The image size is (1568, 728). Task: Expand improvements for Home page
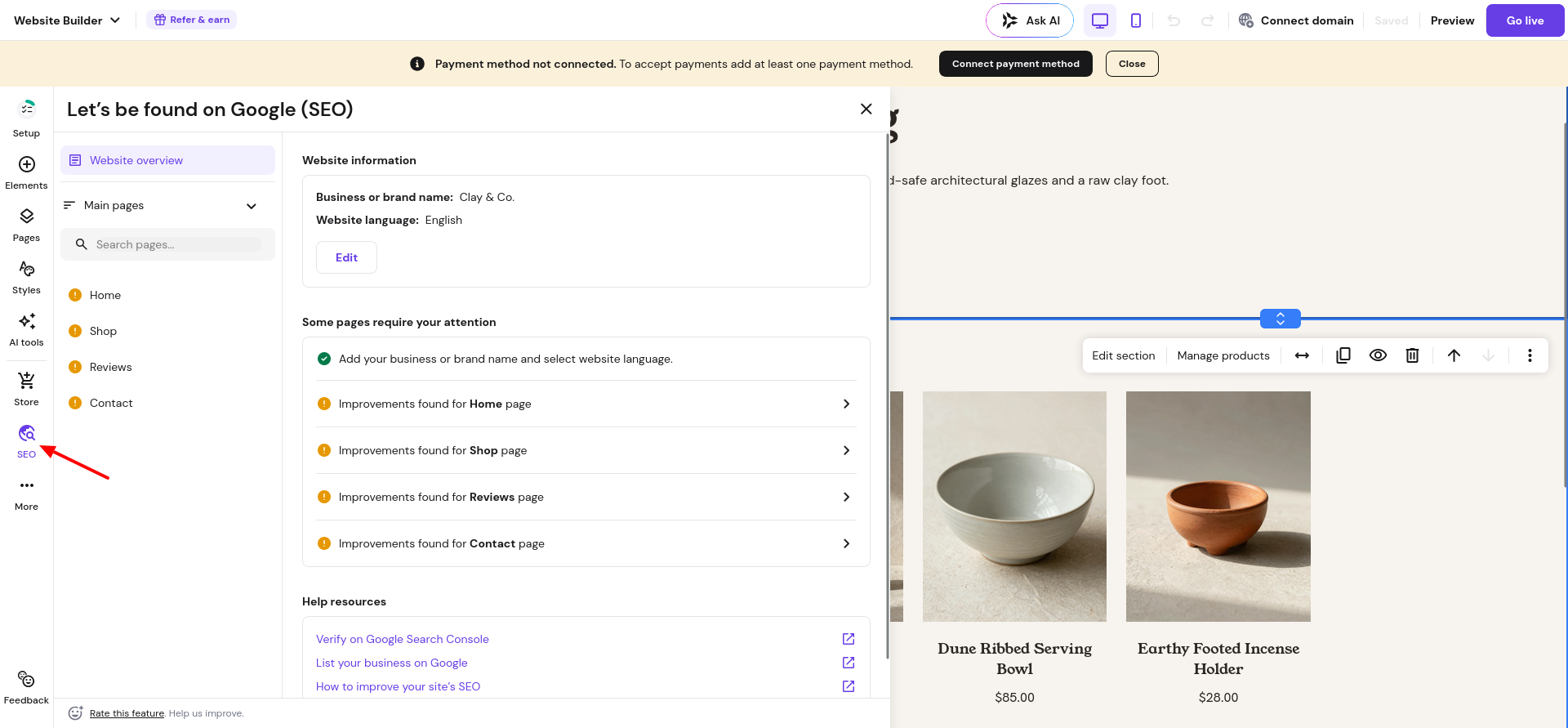[x=586, y=404]
